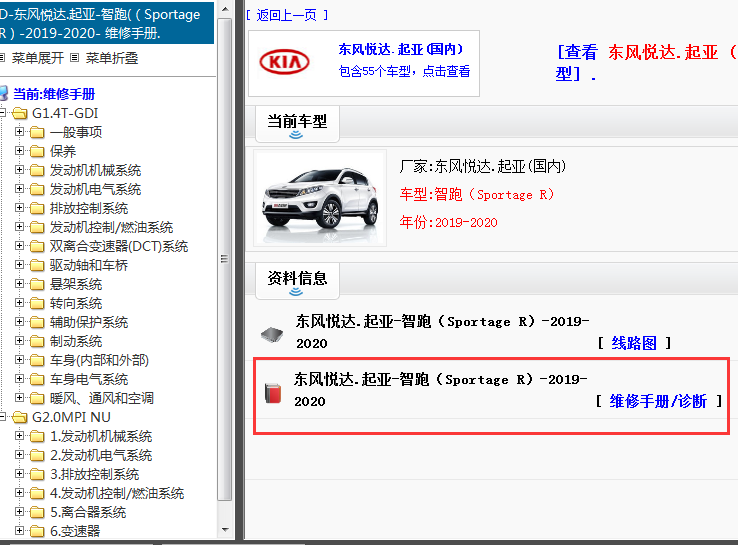Click the folder icon beside 悬架系统
738x545 pixels.
(37, 284)
